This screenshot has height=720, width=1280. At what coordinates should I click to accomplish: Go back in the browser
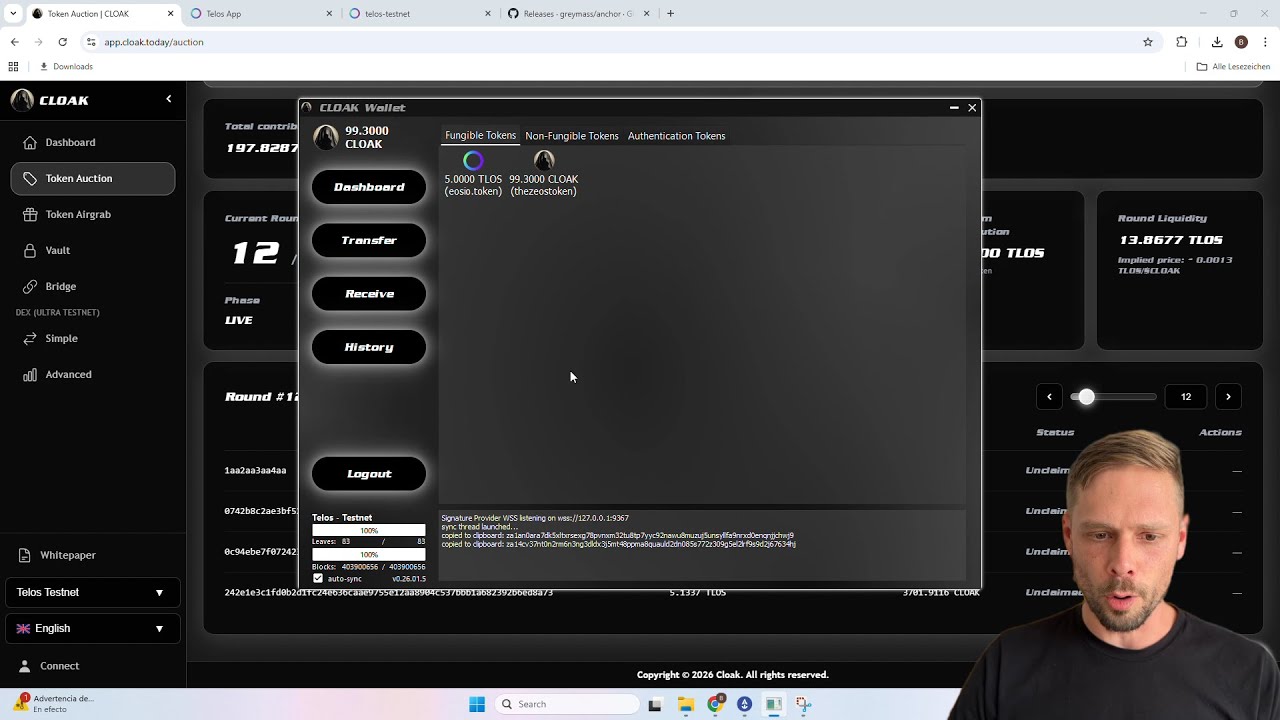(x=14, y=42)
